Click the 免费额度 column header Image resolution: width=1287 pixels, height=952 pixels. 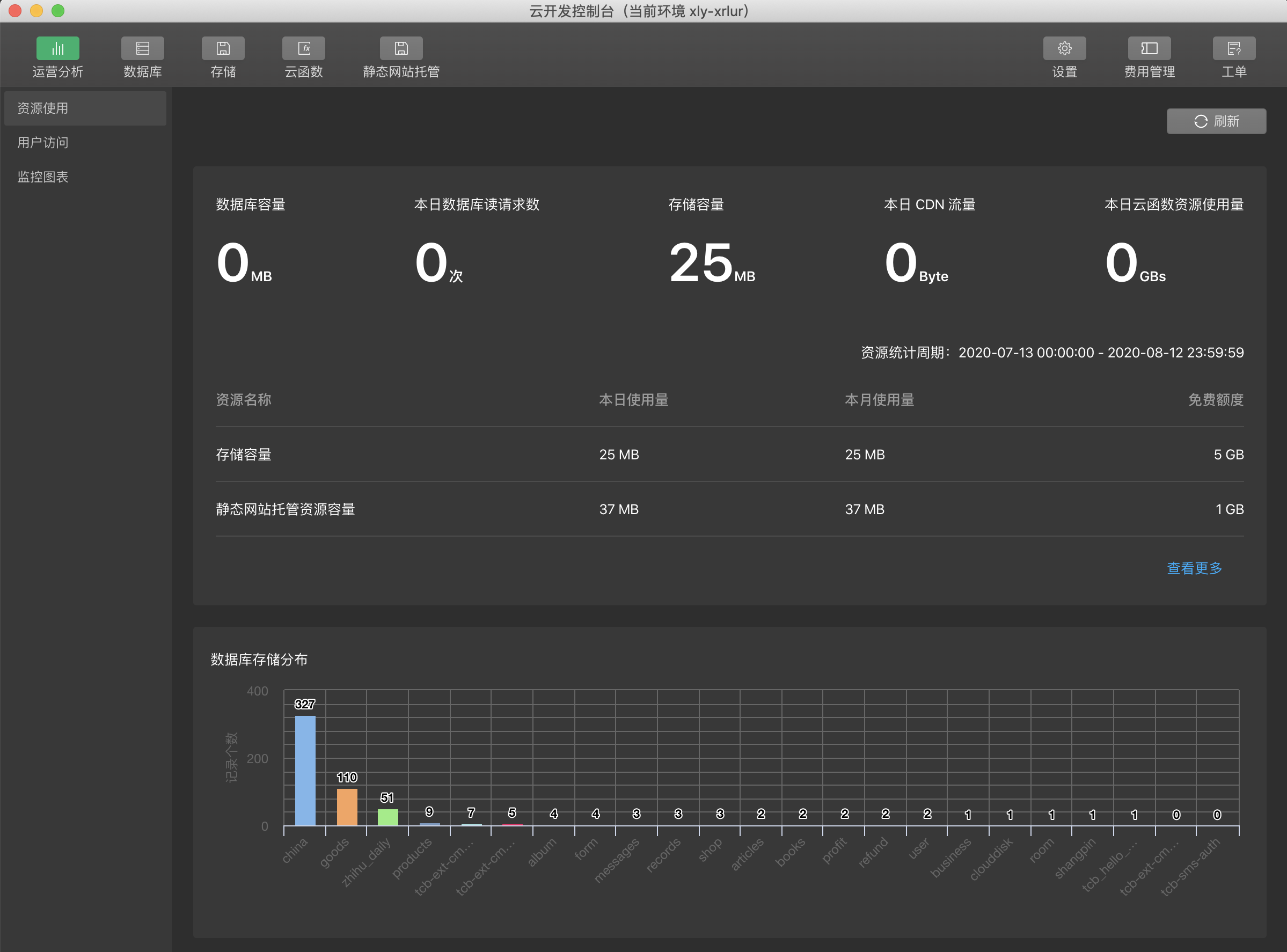(x=1216, y=400)
